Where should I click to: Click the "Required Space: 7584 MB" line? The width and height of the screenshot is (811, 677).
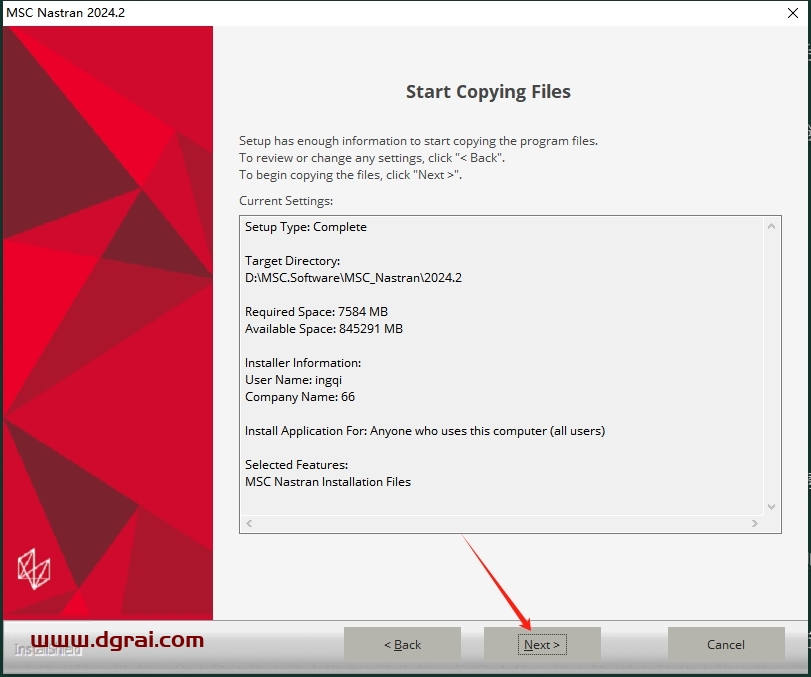[x=317, y=311]
